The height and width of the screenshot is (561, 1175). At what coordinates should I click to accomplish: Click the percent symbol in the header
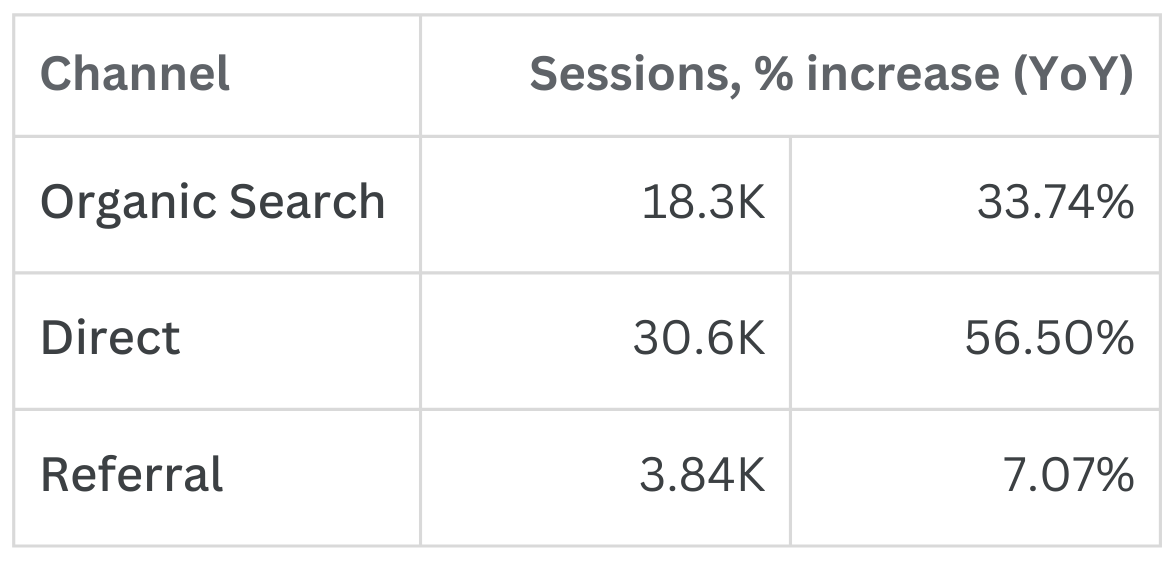774,75
